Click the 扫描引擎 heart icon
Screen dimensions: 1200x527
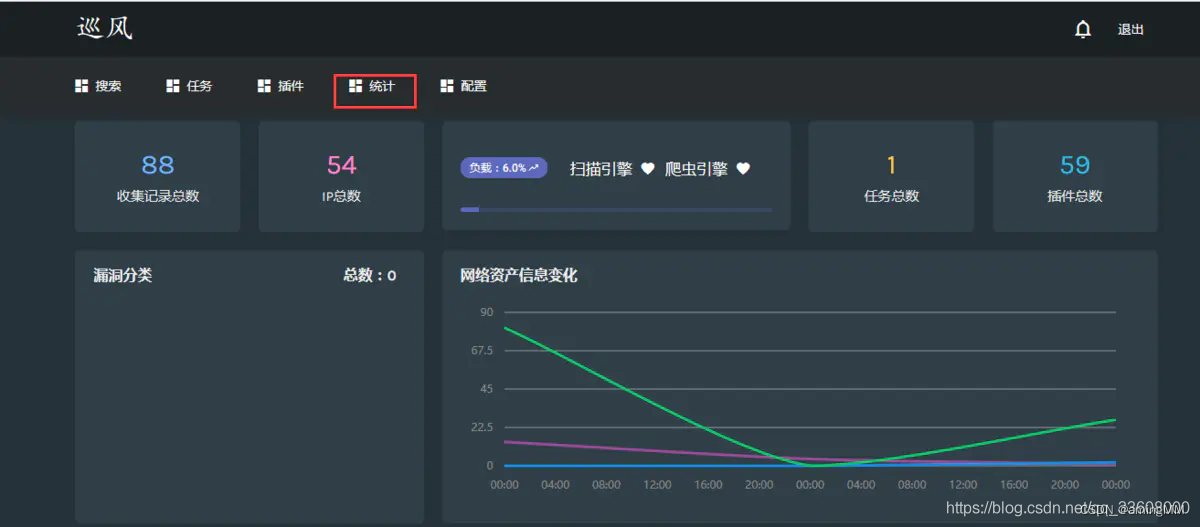pyautogui.click(x=647, y=169)
